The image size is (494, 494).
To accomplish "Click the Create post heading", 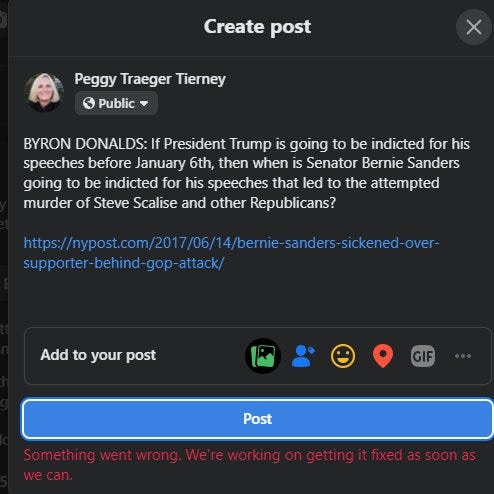I will pyautogui.click(x=257, y=27).
